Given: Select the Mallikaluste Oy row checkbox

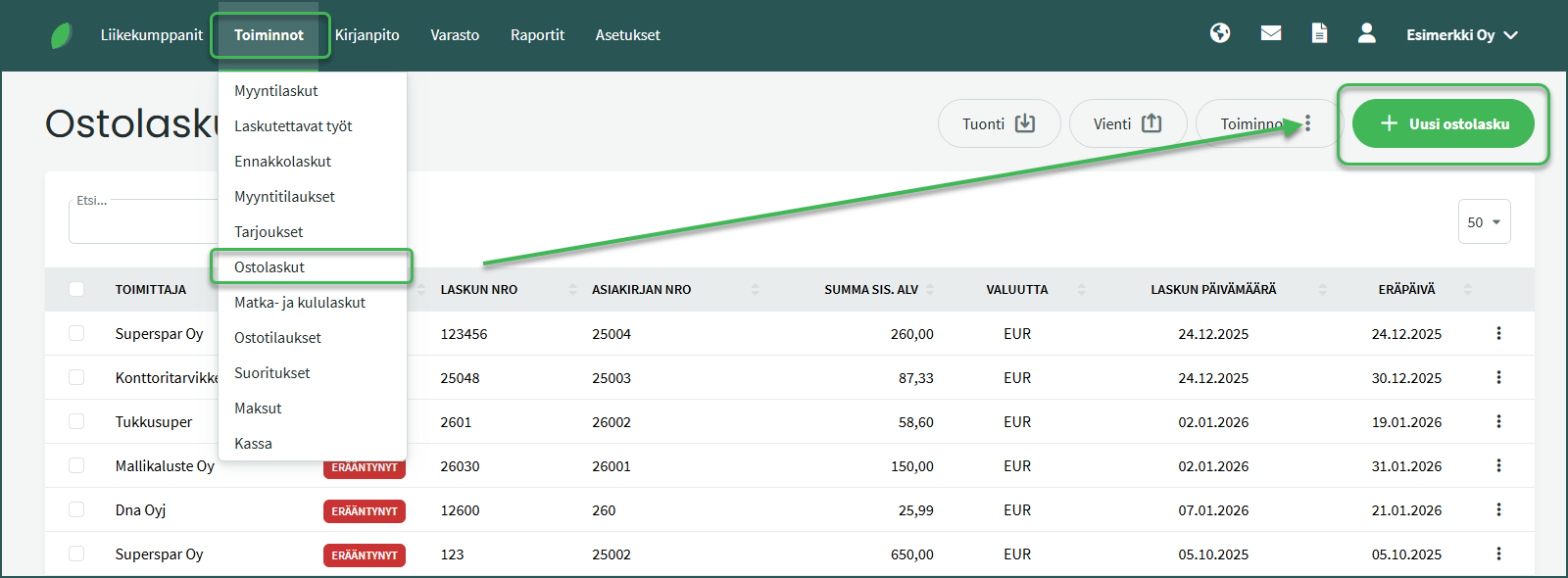Looking at the screenshot, I should point(76,465).
